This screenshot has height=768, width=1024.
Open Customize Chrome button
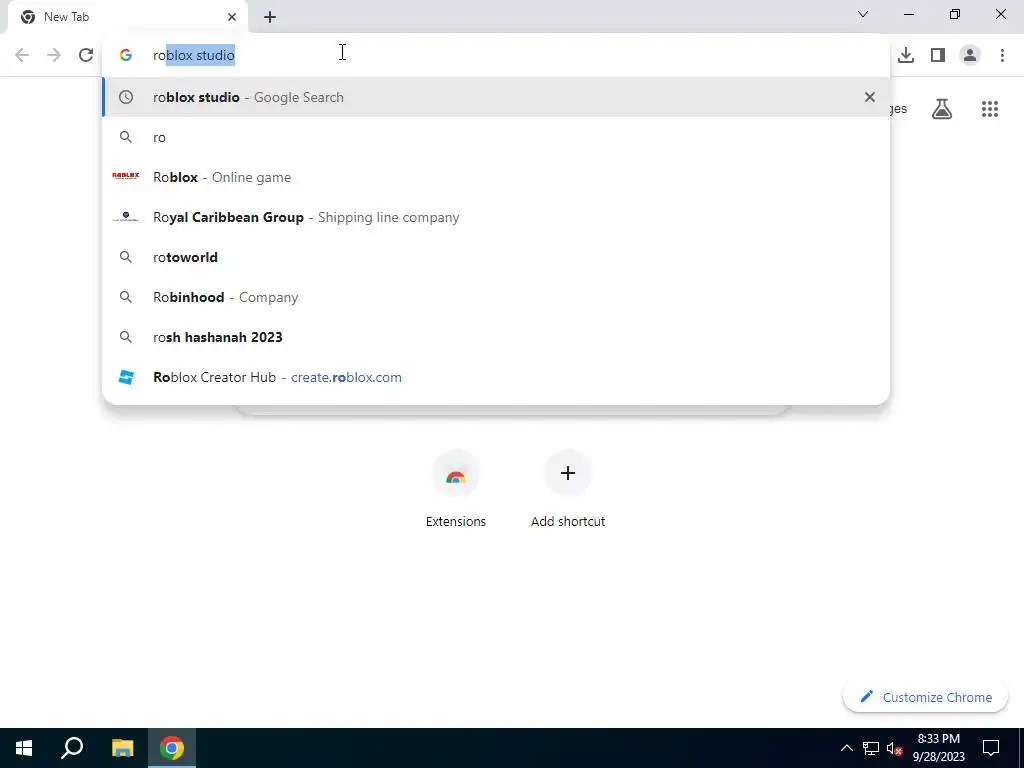click(925, 697)
